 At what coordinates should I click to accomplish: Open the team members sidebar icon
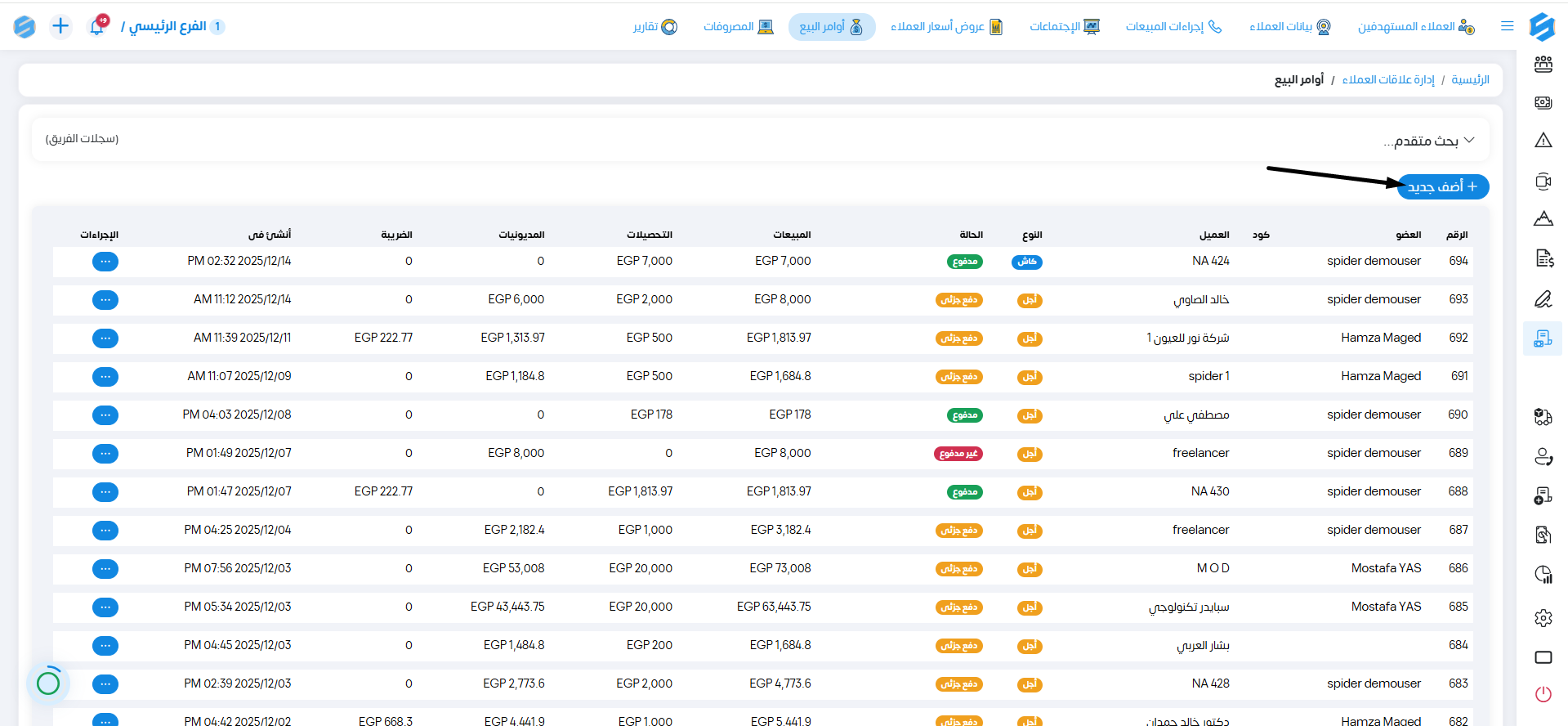click(1543, 65)
